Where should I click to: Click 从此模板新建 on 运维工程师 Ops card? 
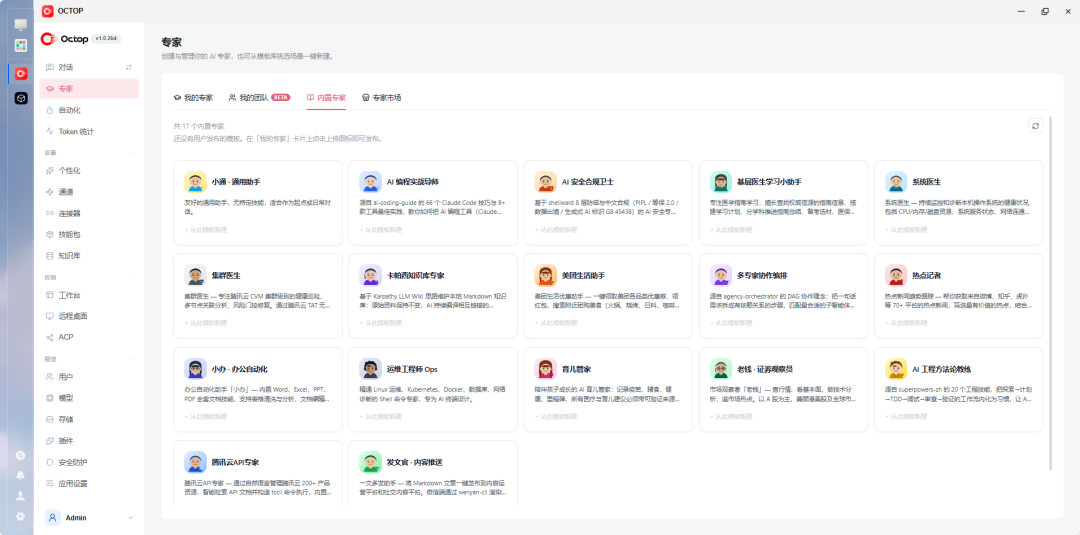tap(381, 417)
